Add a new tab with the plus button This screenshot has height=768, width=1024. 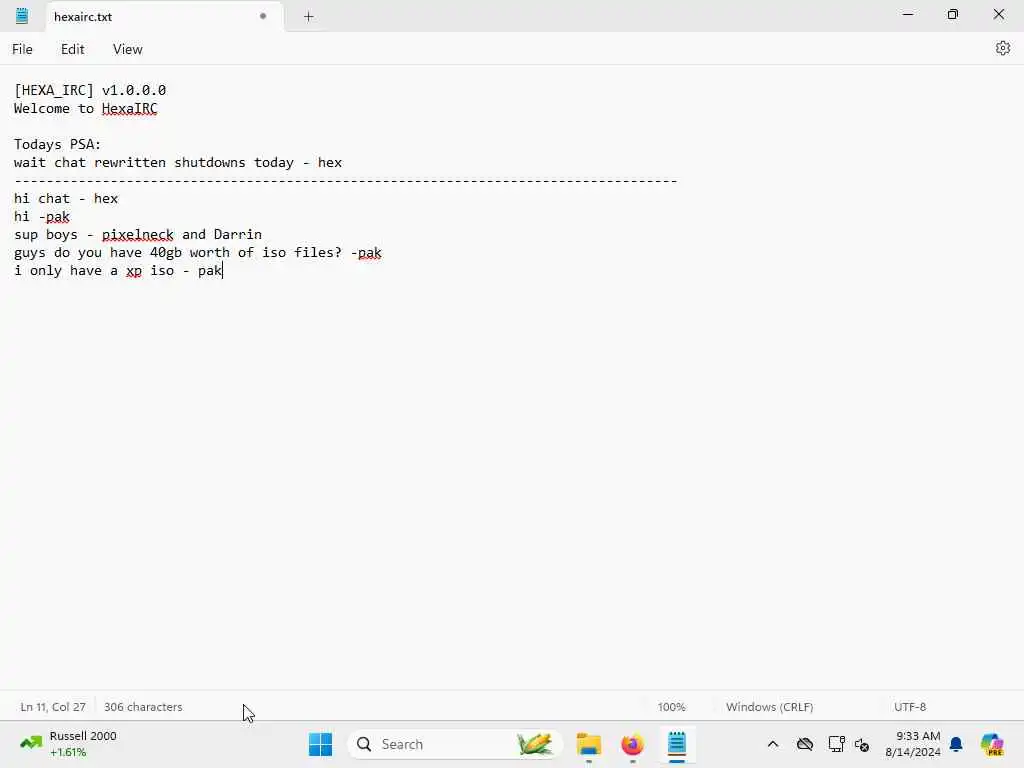coord(309,16)
